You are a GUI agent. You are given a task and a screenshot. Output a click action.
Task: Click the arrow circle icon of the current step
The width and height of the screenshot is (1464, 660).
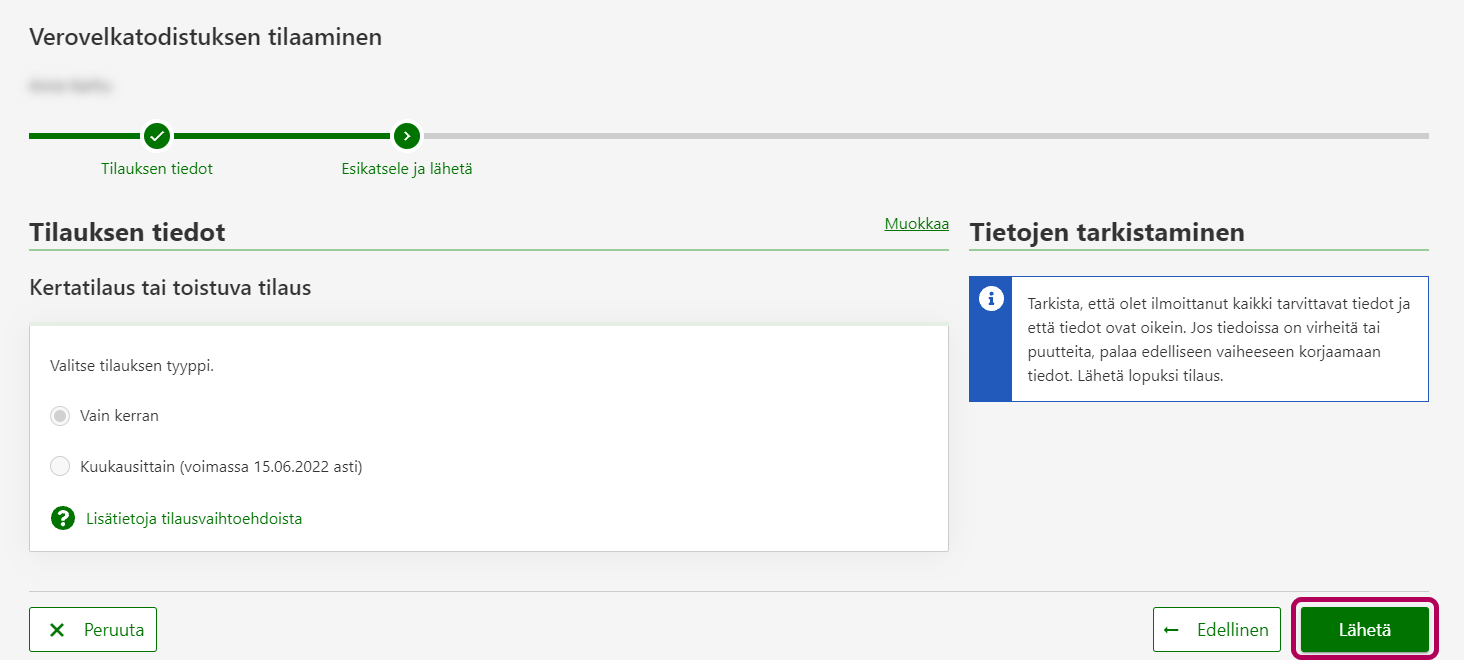(406, 135)
